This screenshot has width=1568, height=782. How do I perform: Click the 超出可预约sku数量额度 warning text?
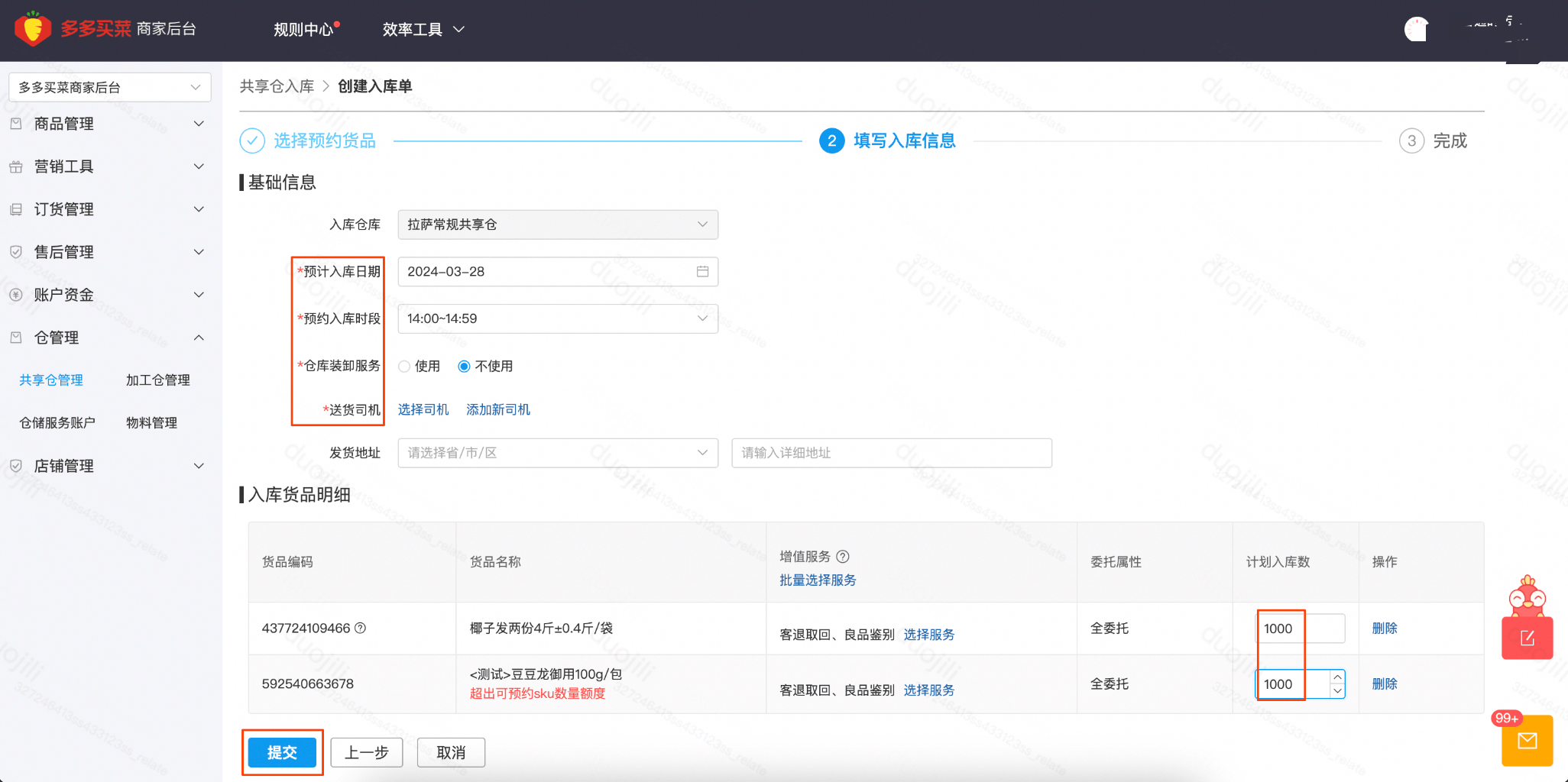(x=537, y=693)
